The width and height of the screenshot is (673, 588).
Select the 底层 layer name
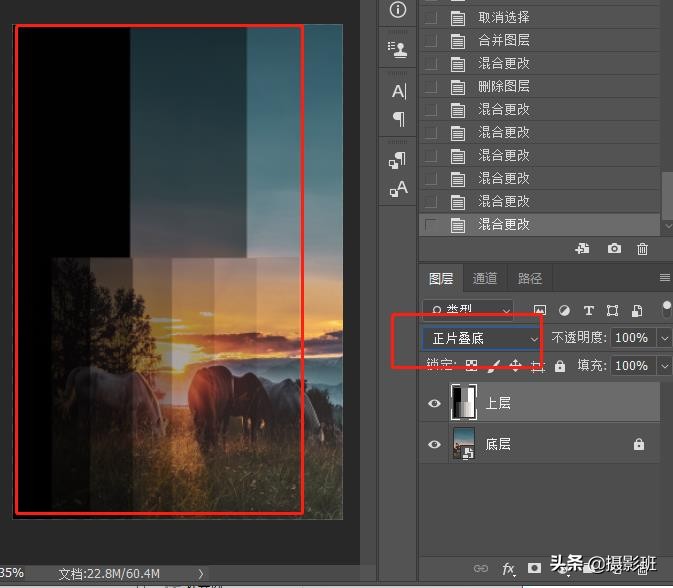point(498,444)
